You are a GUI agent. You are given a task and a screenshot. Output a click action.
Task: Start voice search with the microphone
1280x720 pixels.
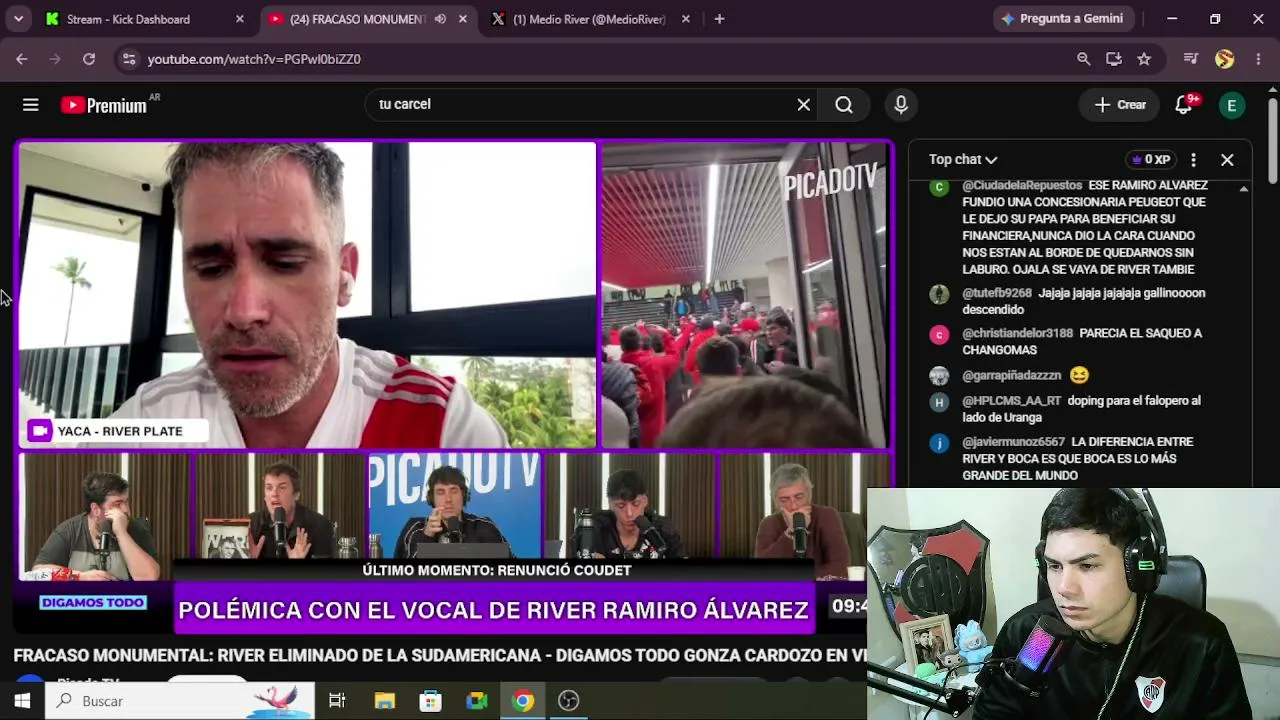tap(901, 104)
